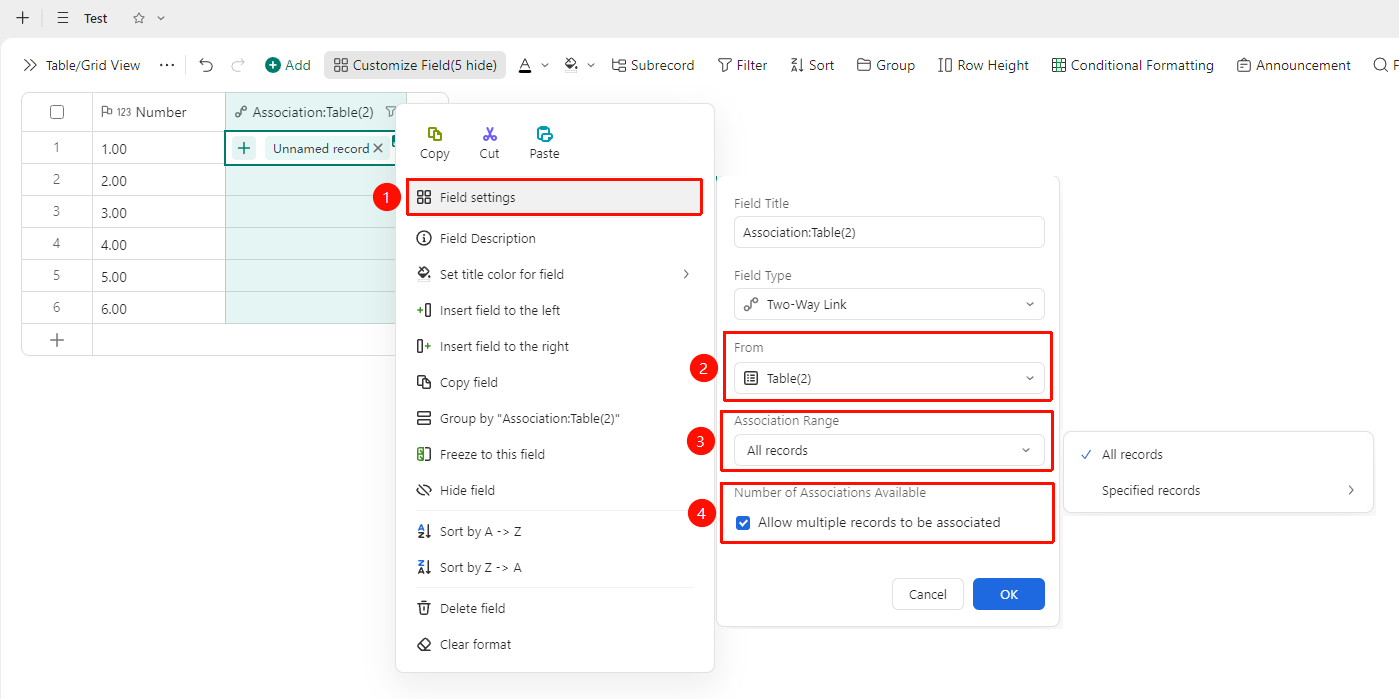Click the plus icon in top bar
Screen dimensions: 1399x699
(22, 18)
